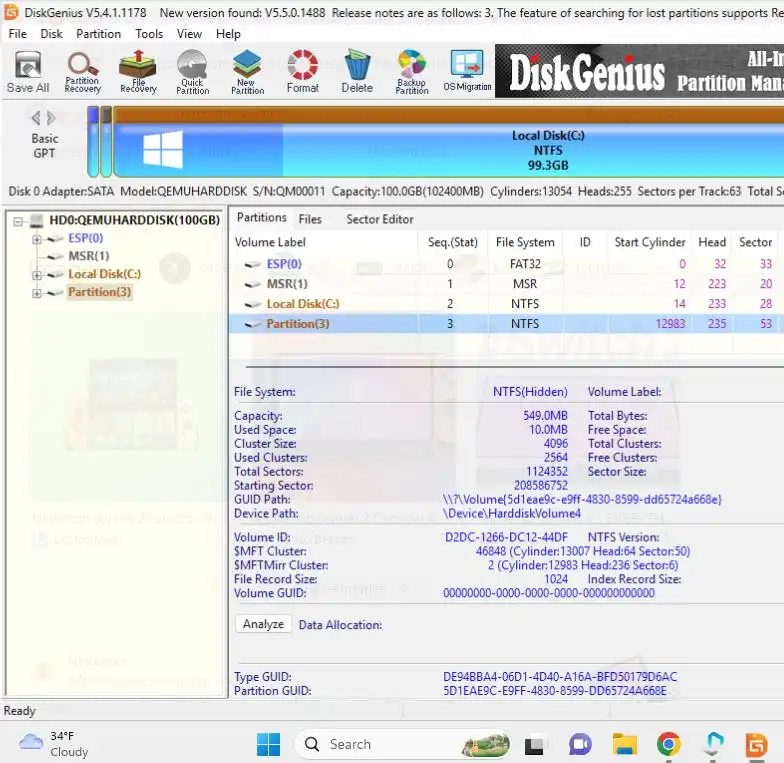Image resolution: width=784 pixels, height=763 pixels.
Task: Launch the OS Migration tool
Action: click(467, 72)
